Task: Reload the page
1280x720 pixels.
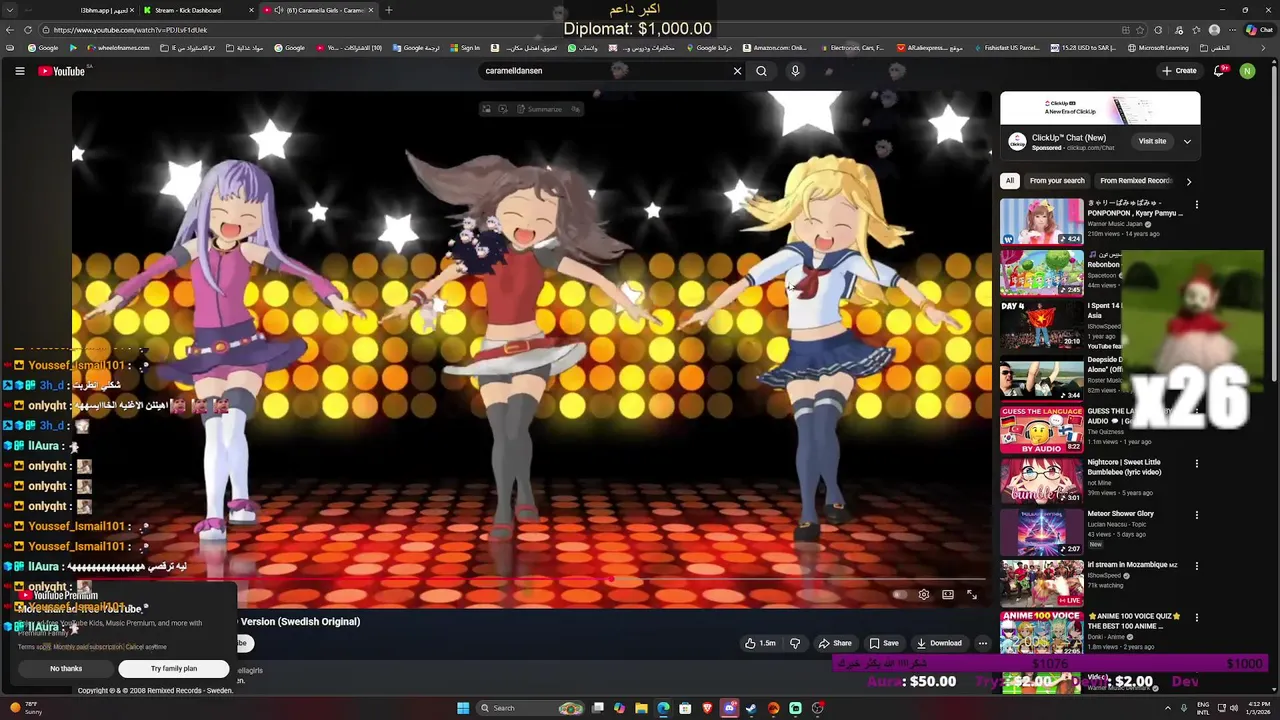Action: (28, 30)
